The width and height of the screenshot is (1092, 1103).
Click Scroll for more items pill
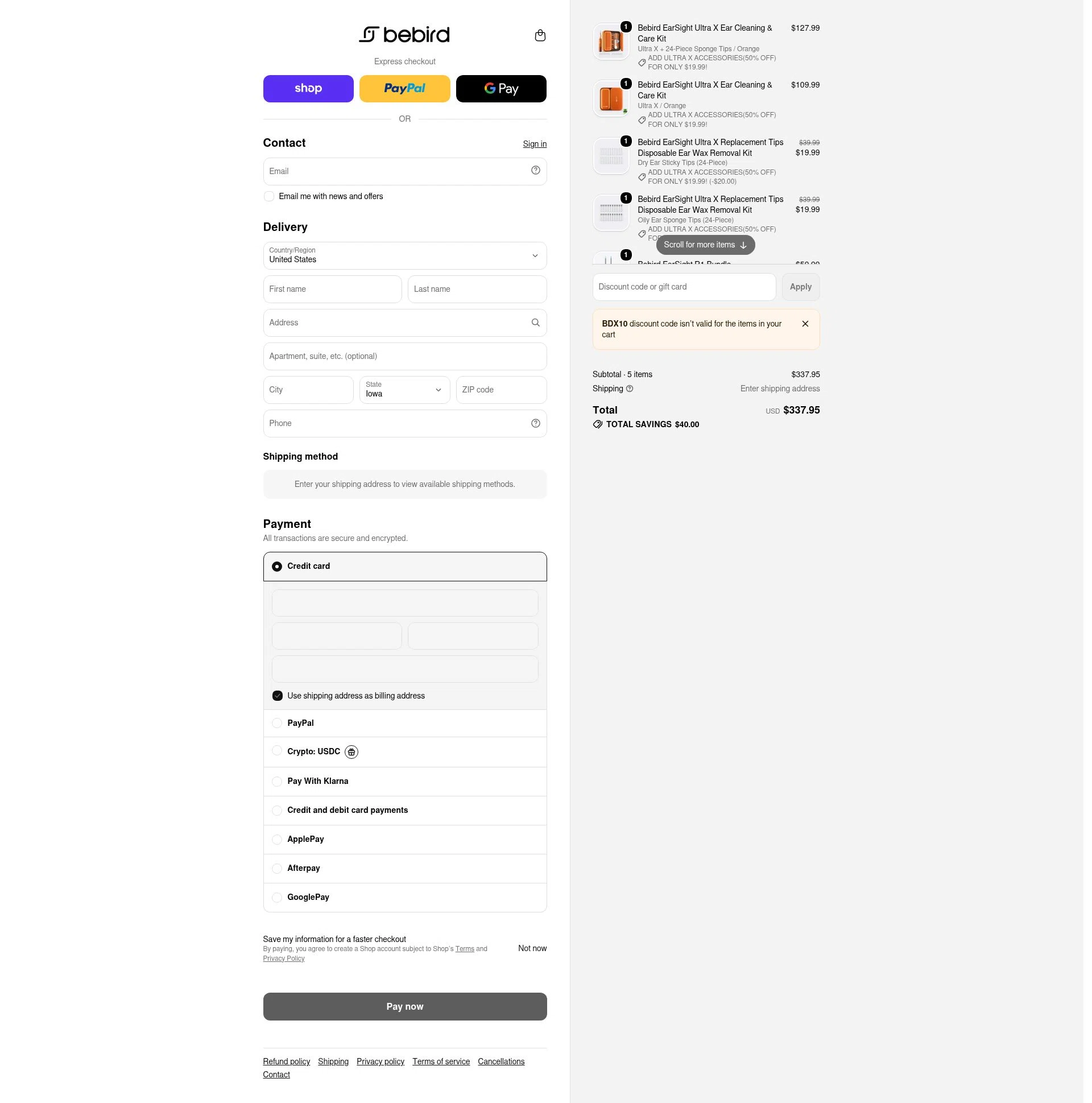point(705,245)
